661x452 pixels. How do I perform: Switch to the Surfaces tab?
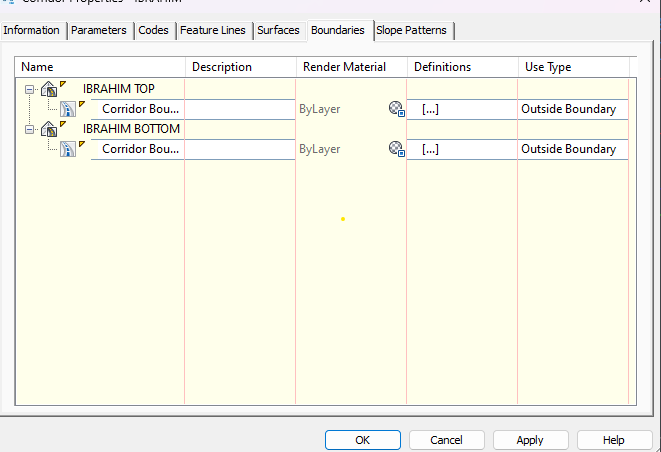pyautogui.click(x=278, y=30)
